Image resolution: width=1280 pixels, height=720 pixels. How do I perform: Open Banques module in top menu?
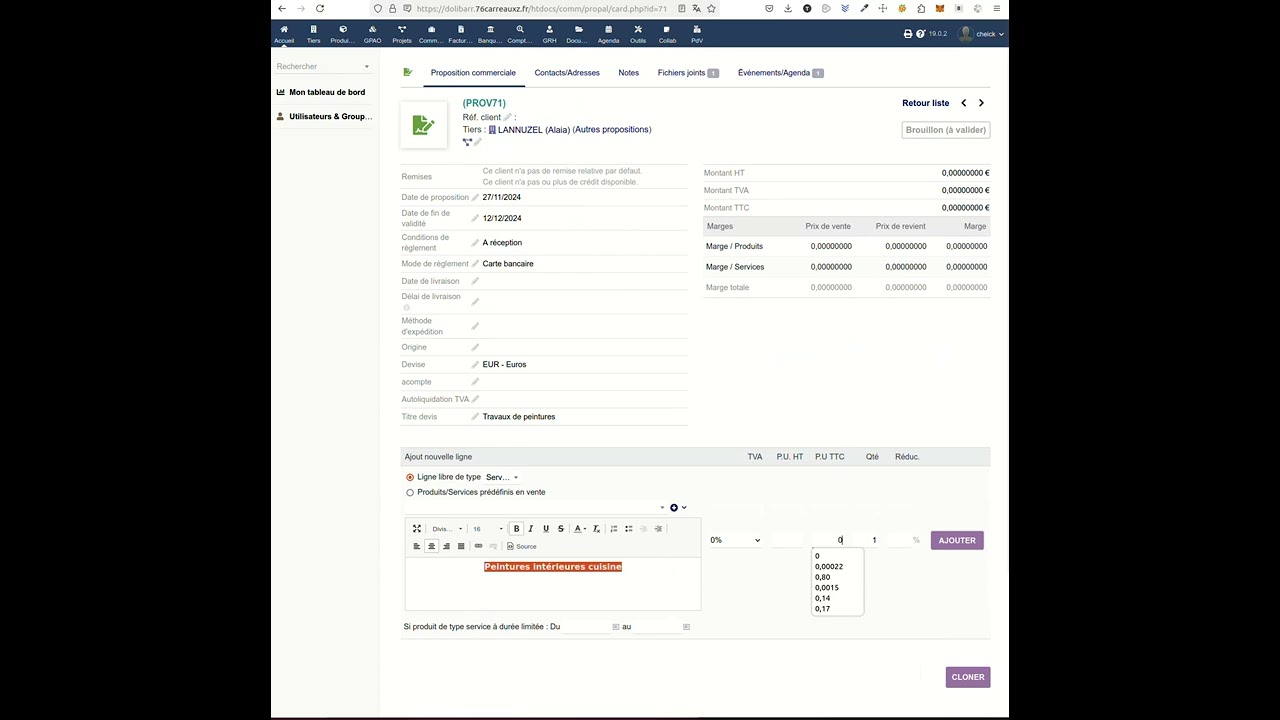pos(490,34)
